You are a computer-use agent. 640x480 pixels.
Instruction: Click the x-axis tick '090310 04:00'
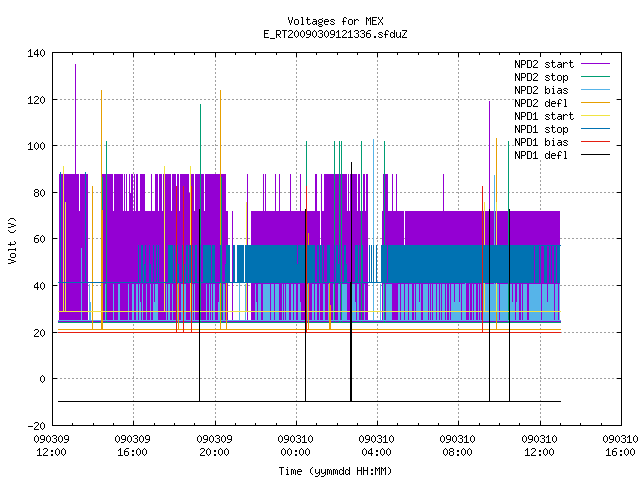[376, 446]
